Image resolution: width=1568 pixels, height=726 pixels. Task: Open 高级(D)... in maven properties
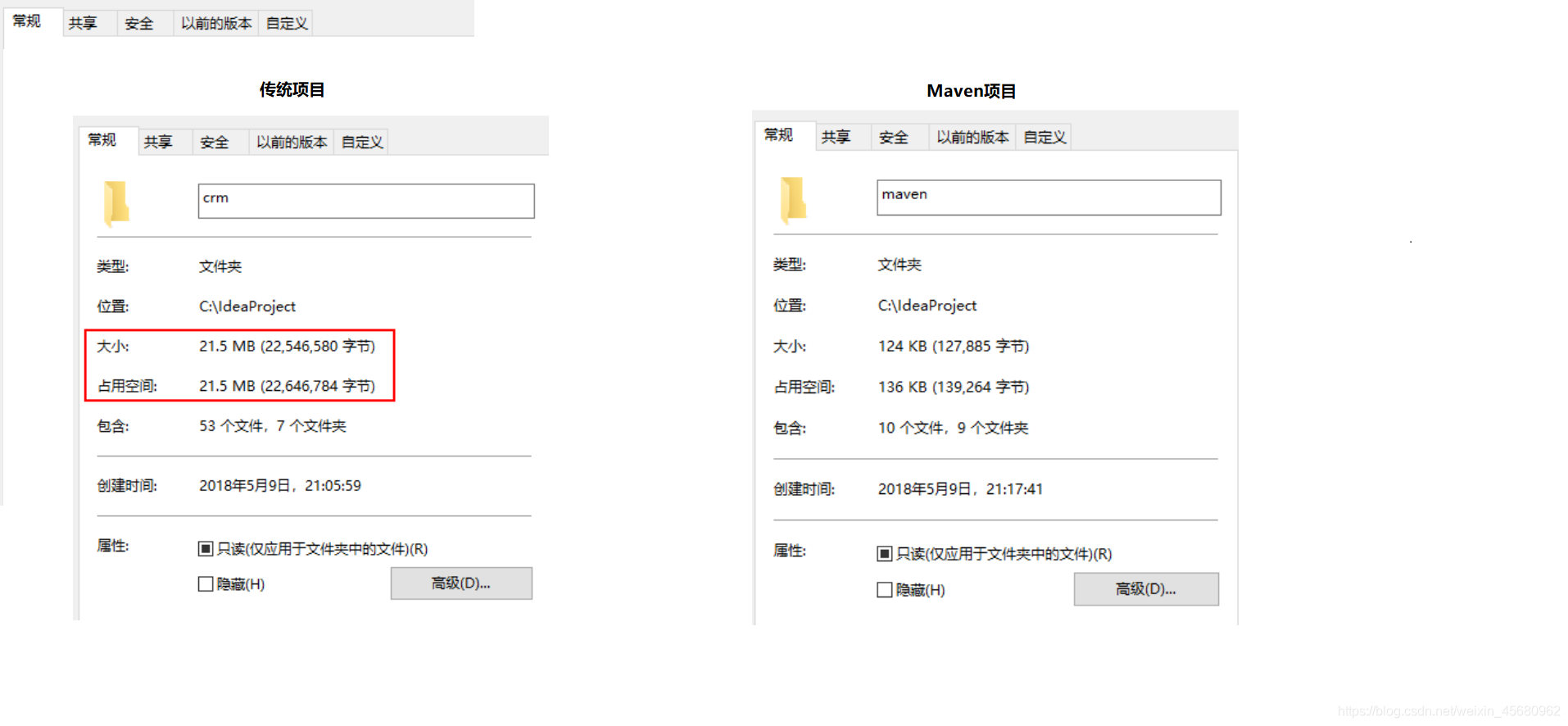coord(1146,589)
